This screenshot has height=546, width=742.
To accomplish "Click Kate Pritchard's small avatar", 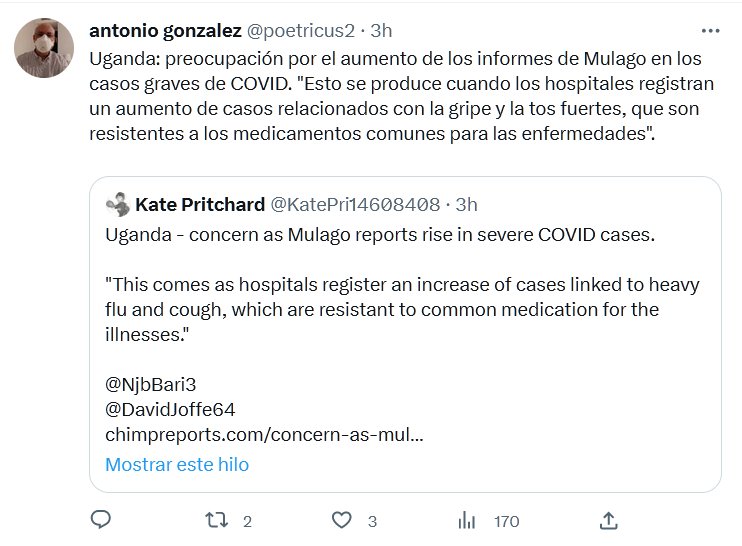I will (117, 205).
